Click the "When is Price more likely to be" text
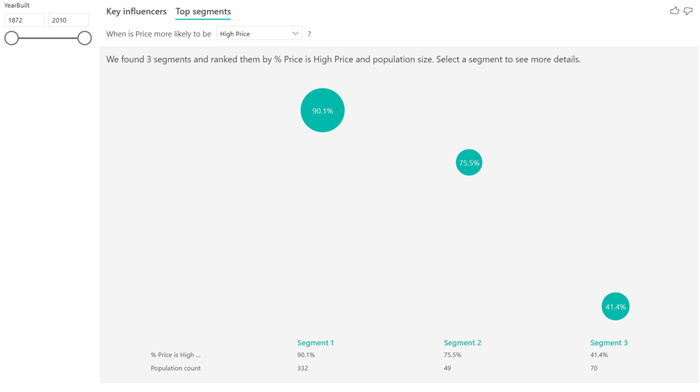Screen dimensions: 700x392 (158, 34)
